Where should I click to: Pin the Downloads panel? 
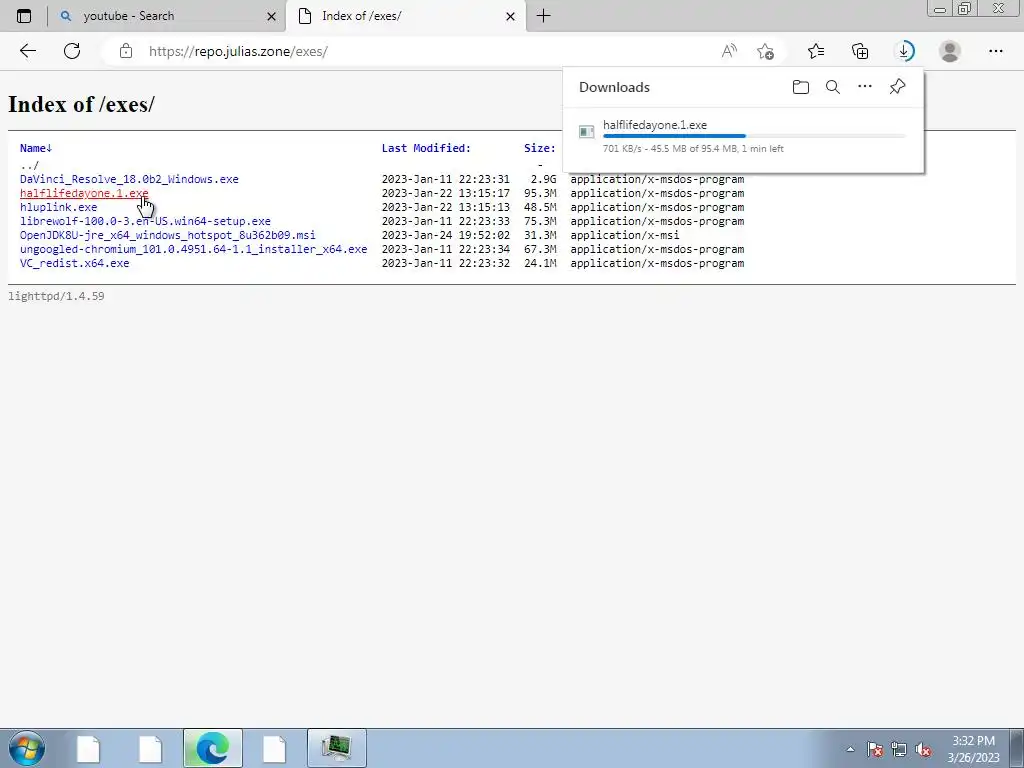[x=897, y=86]
